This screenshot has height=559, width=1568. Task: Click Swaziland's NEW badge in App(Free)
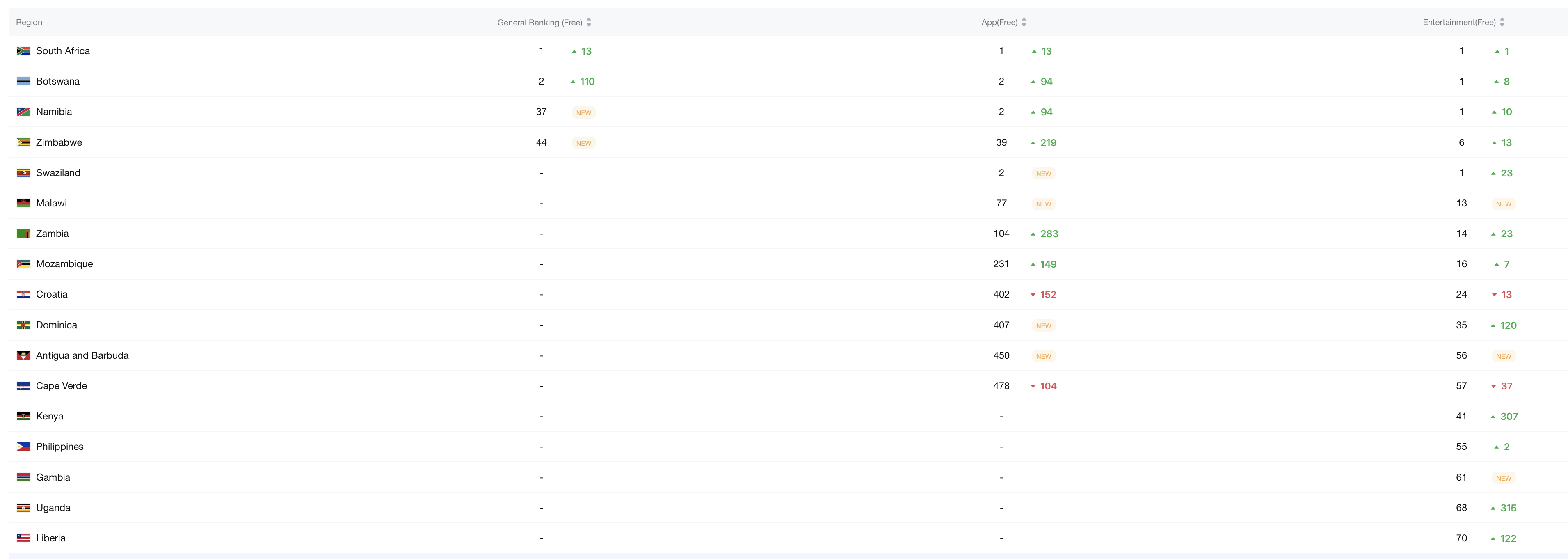click(x=1043, y=174)
